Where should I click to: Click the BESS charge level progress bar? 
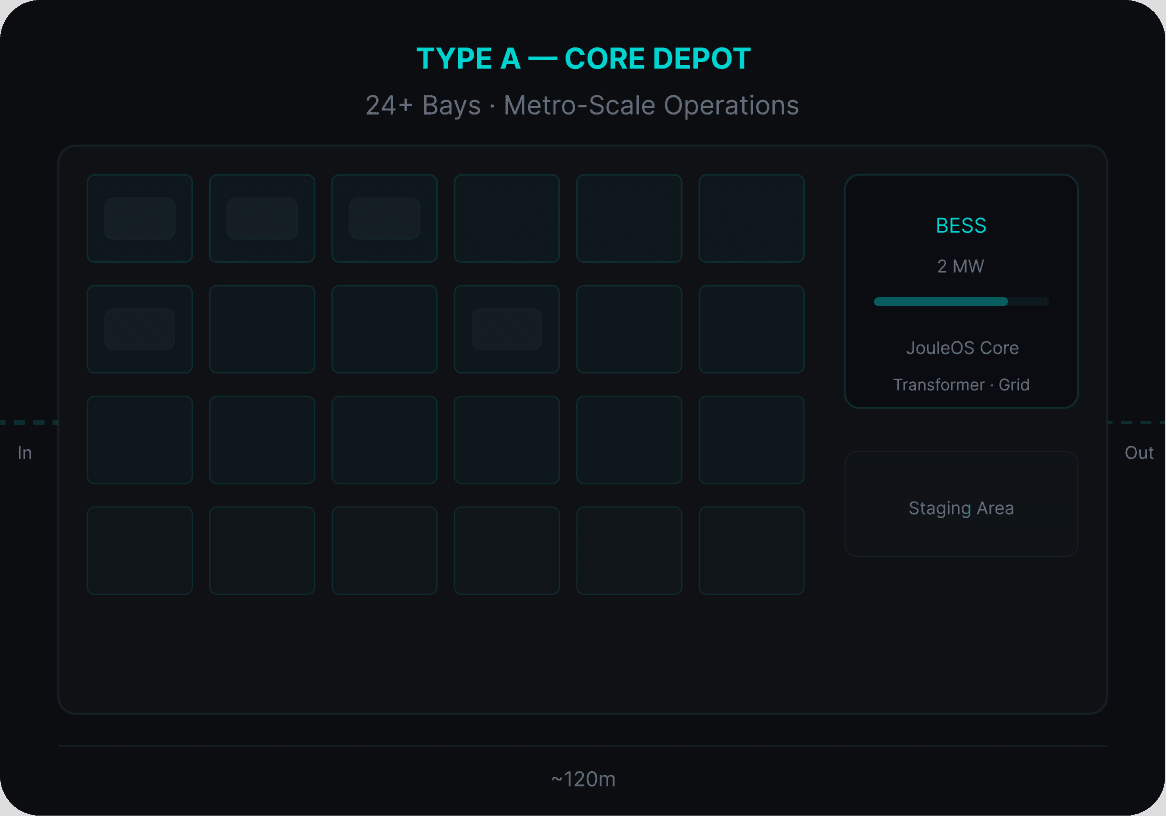click(961, 301)
